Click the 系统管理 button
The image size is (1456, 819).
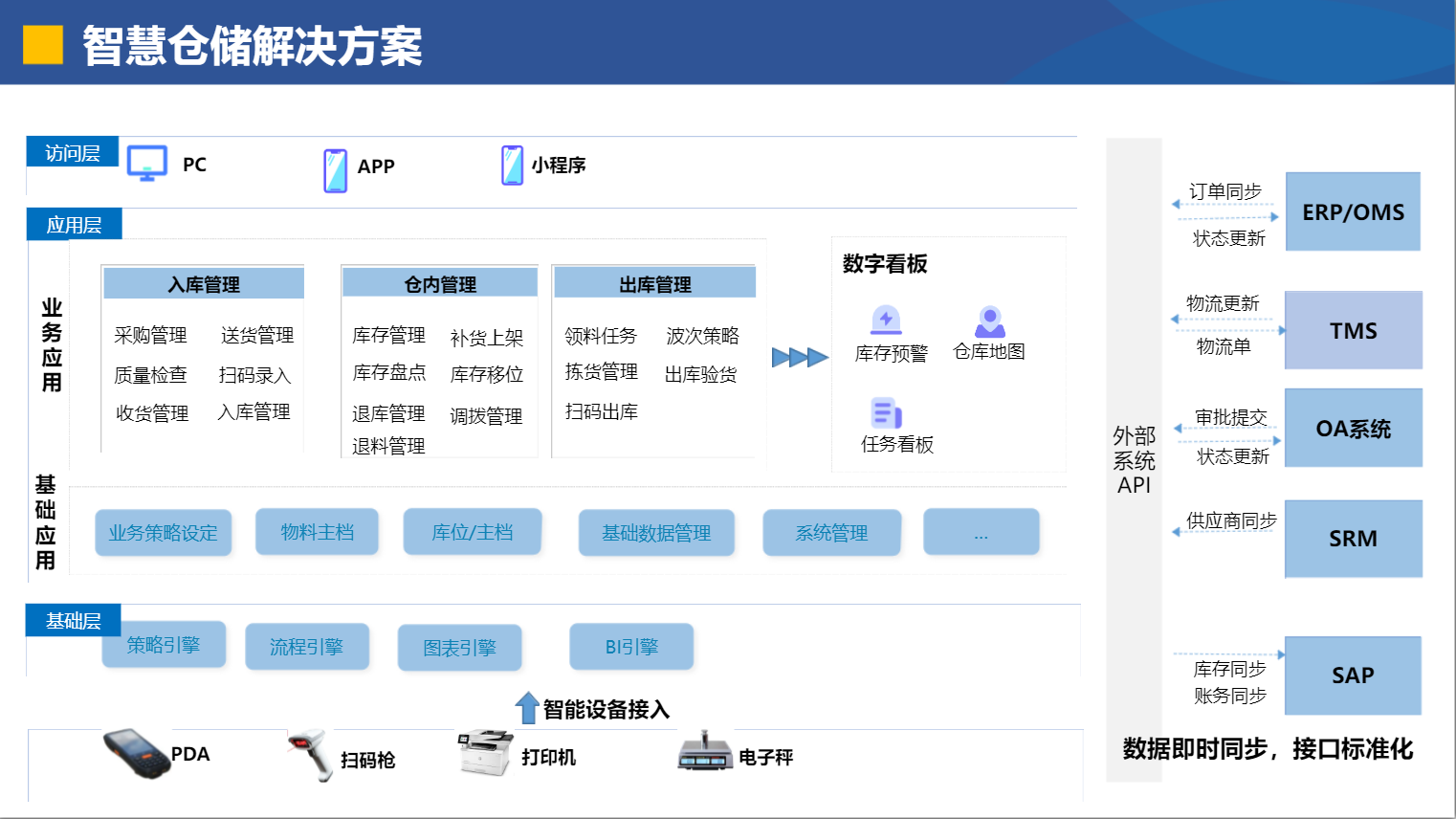832,533
